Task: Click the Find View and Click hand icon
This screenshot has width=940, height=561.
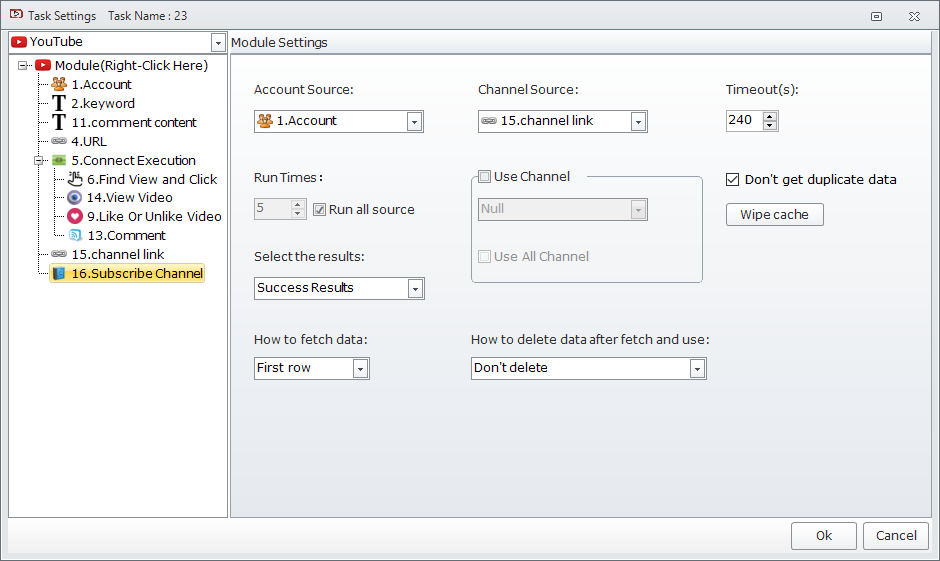Action: point(75,179)
